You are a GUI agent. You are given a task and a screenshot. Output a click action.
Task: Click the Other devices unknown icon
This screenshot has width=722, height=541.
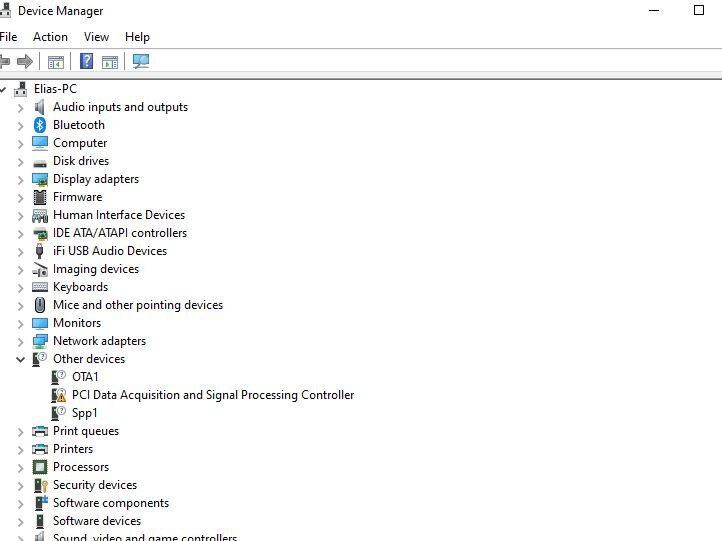pos(40,359)
